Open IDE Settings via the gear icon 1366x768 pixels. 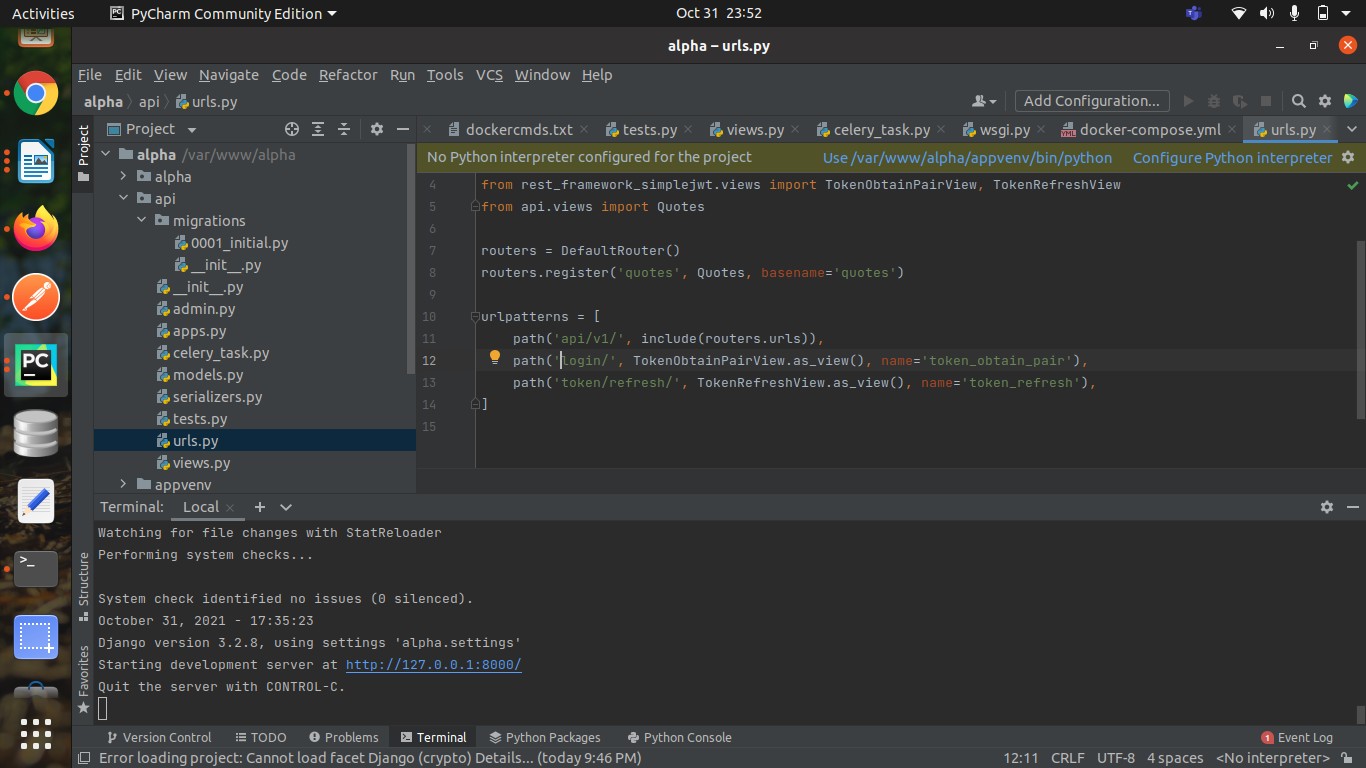tap(1324, 101)
